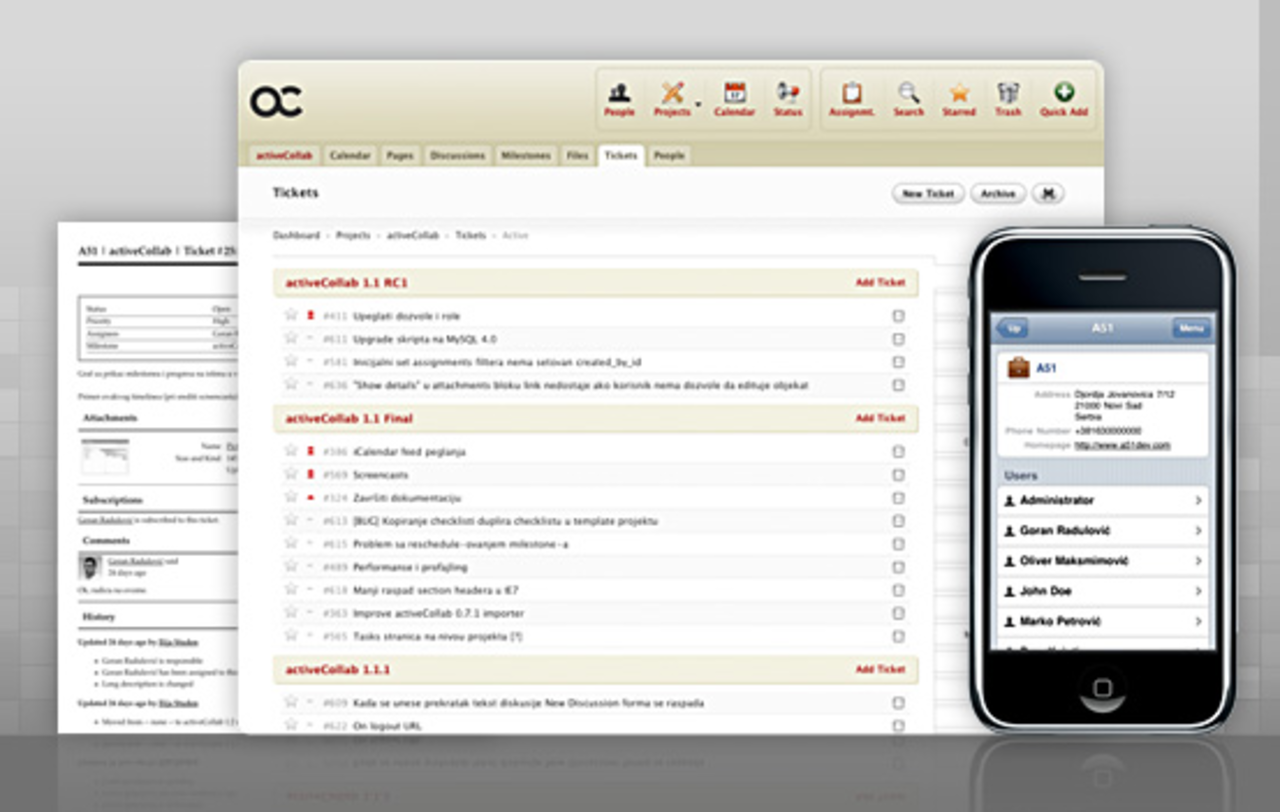Select the Calendar project tab
Screen dimensions: 1280x812
tap(350, 155)
